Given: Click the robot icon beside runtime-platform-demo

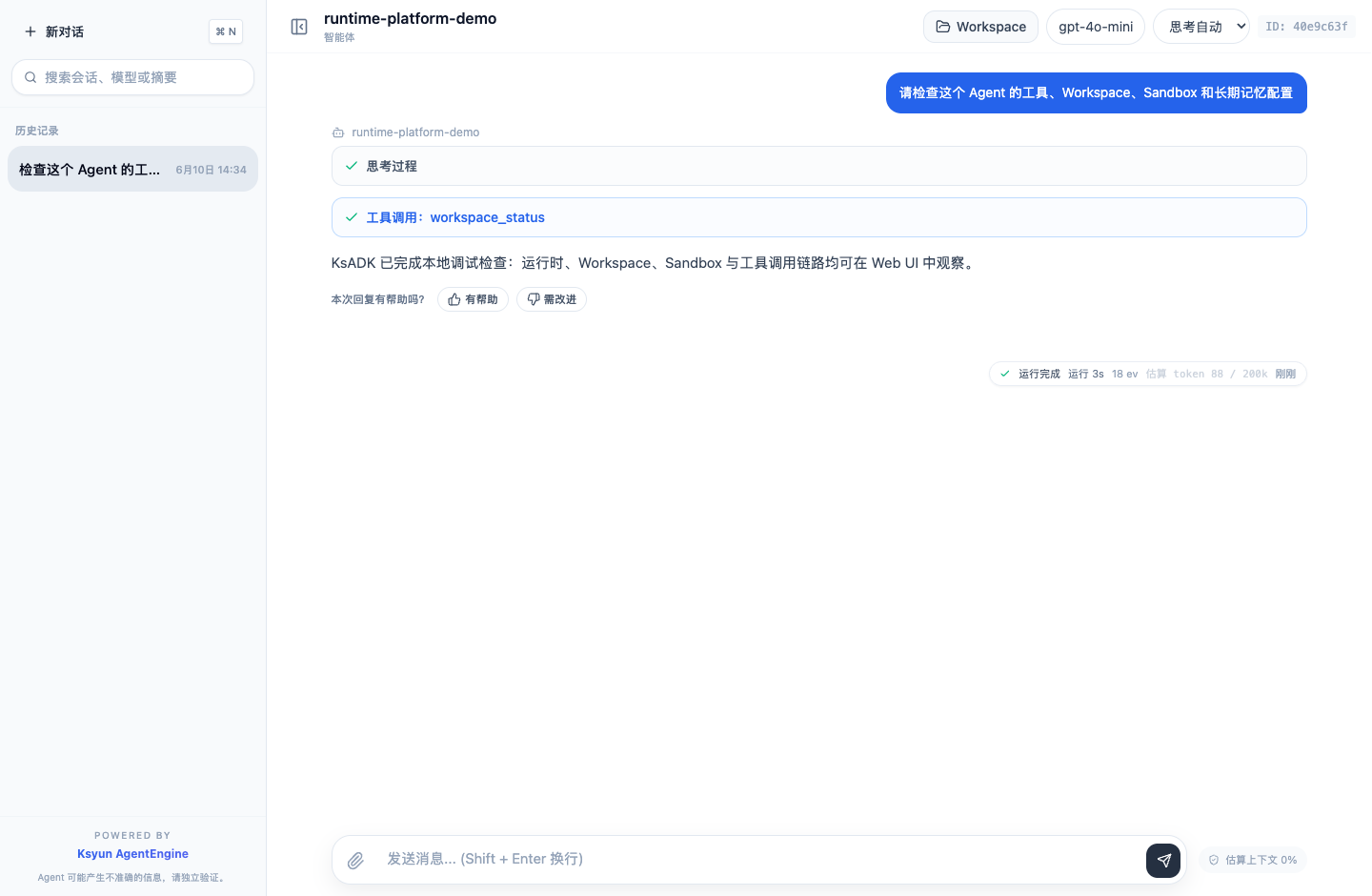Looking at the screenshot, I should 338,132.
